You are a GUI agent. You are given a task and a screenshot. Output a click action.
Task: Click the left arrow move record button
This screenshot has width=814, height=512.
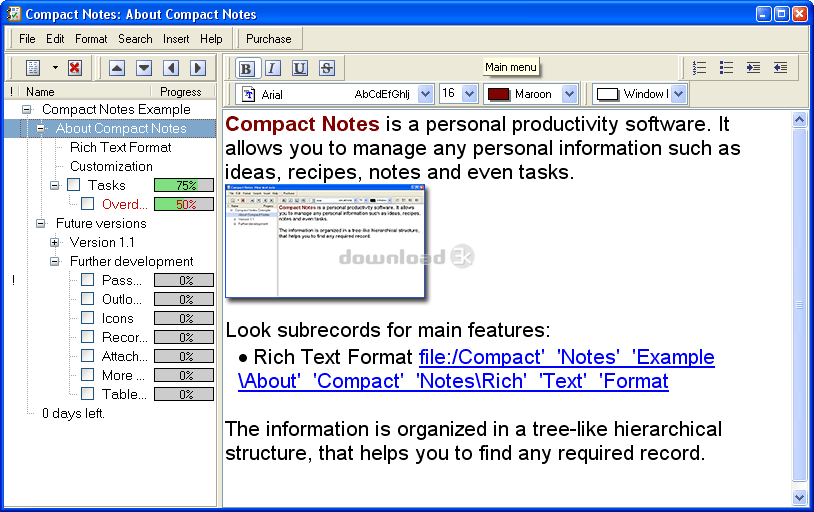[x=171, y=68]
